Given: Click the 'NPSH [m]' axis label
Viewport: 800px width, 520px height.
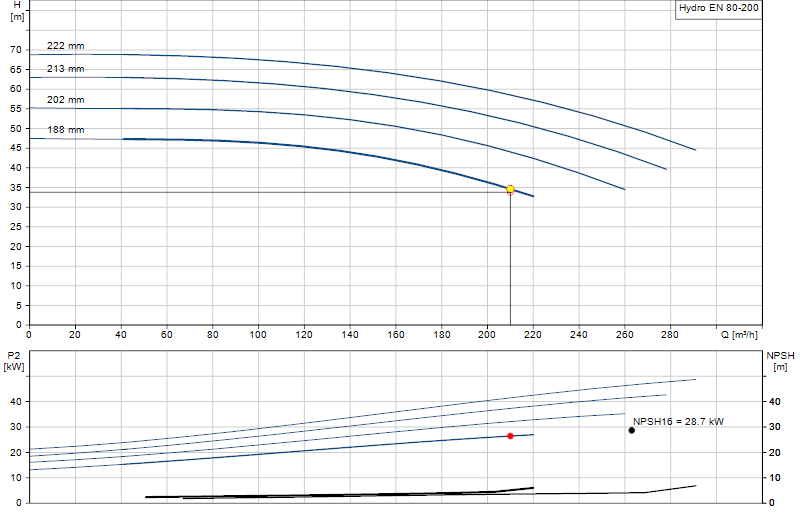Looking at the screenshot, I should tap(780, 361).
